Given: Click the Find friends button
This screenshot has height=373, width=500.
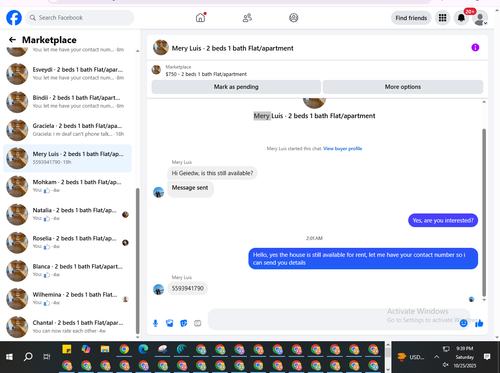Looking at the screenshot, I should pos(411,18).
